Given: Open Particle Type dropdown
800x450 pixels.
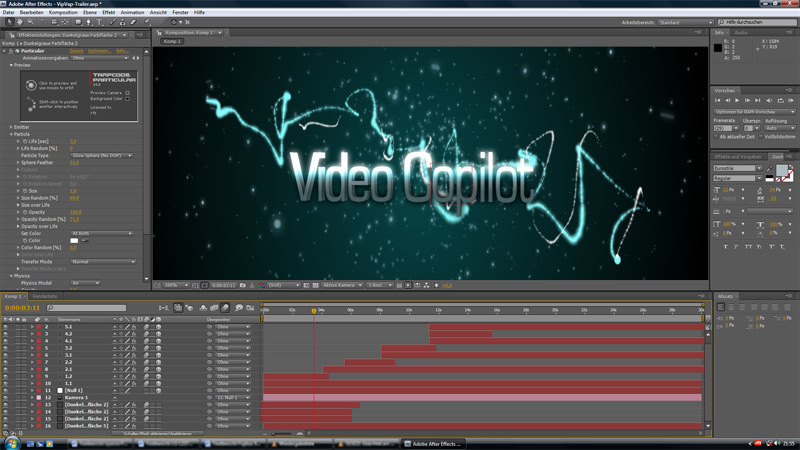Looking at the screenshot, I should [x=102, y=156].
